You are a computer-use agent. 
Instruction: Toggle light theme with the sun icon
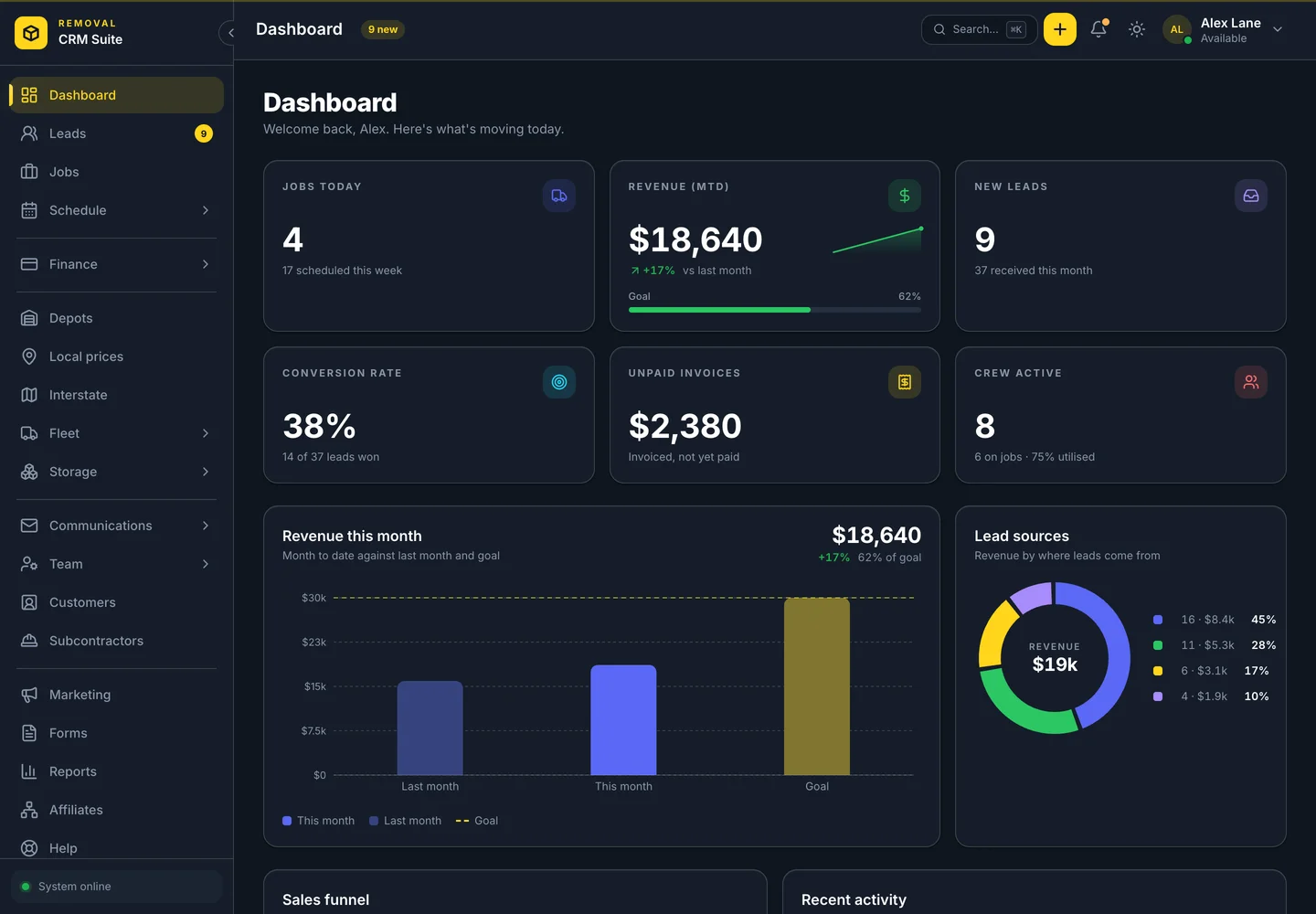click(x=1137, y=29)
